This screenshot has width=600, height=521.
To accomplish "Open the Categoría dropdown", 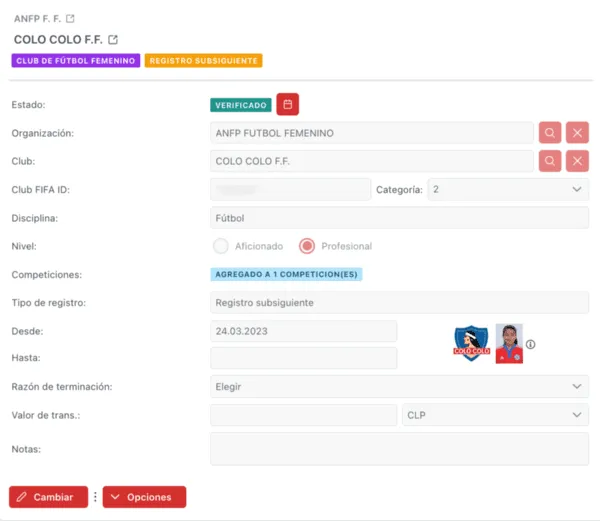I will [x=508, y=189].
